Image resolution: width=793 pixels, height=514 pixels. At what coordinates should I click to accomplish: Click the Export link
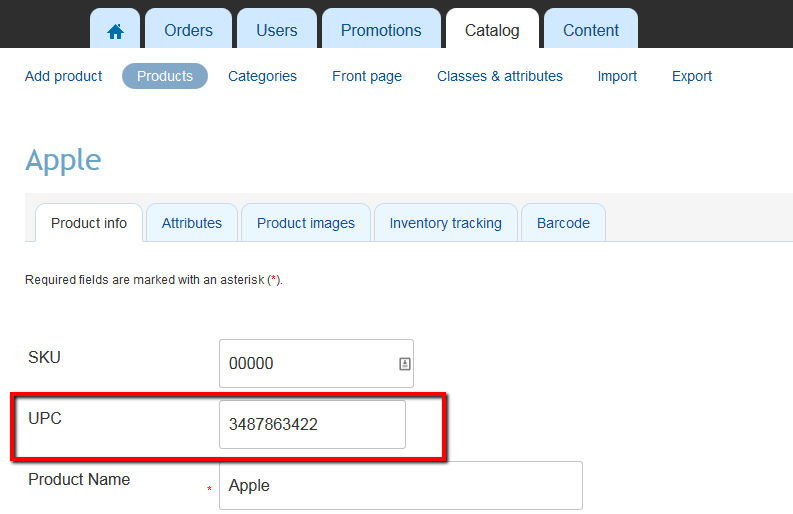691,76
